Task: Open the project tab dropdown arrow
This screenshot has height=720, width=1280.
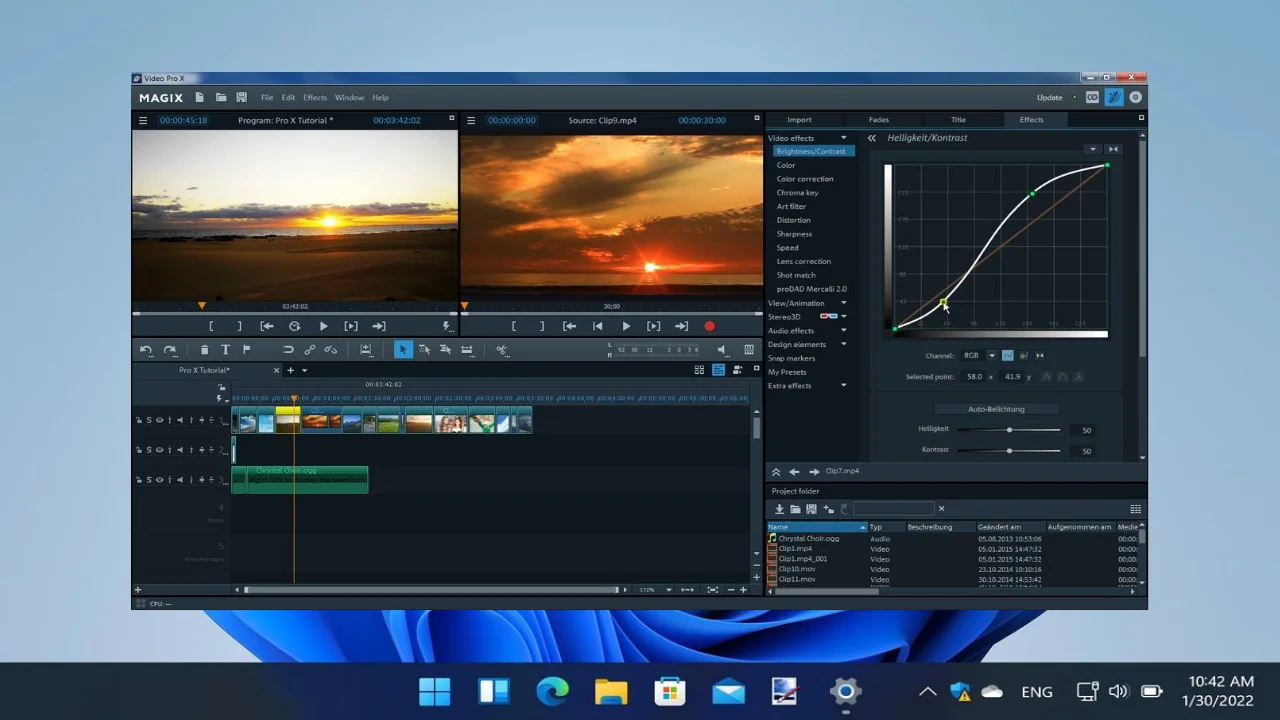Action: (x=304, y=370)
